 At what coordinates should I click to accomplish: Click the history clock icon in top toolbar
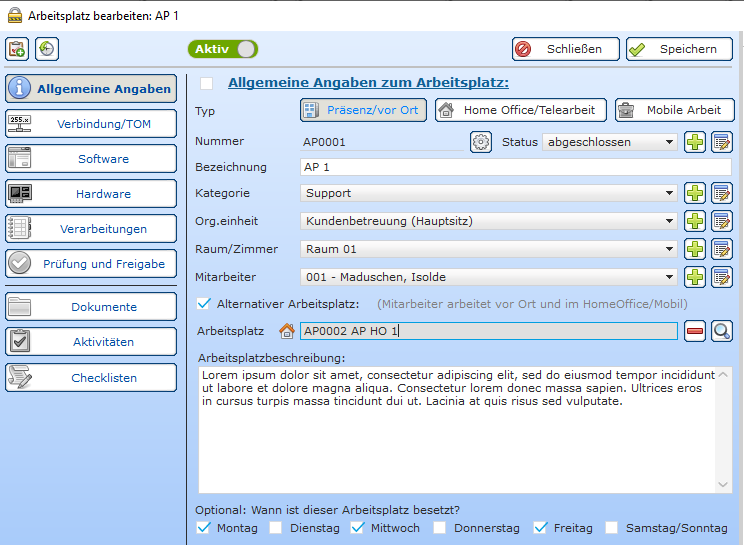click(x=46, y=49)
